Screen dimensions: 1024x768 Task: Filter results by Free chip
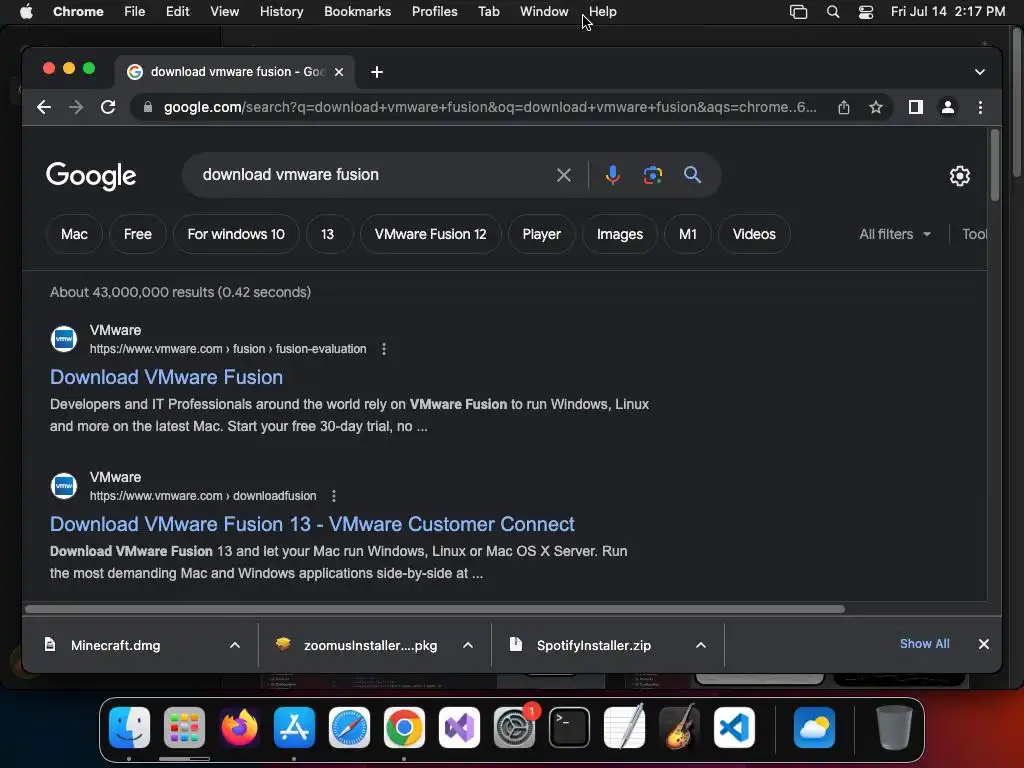138,234
